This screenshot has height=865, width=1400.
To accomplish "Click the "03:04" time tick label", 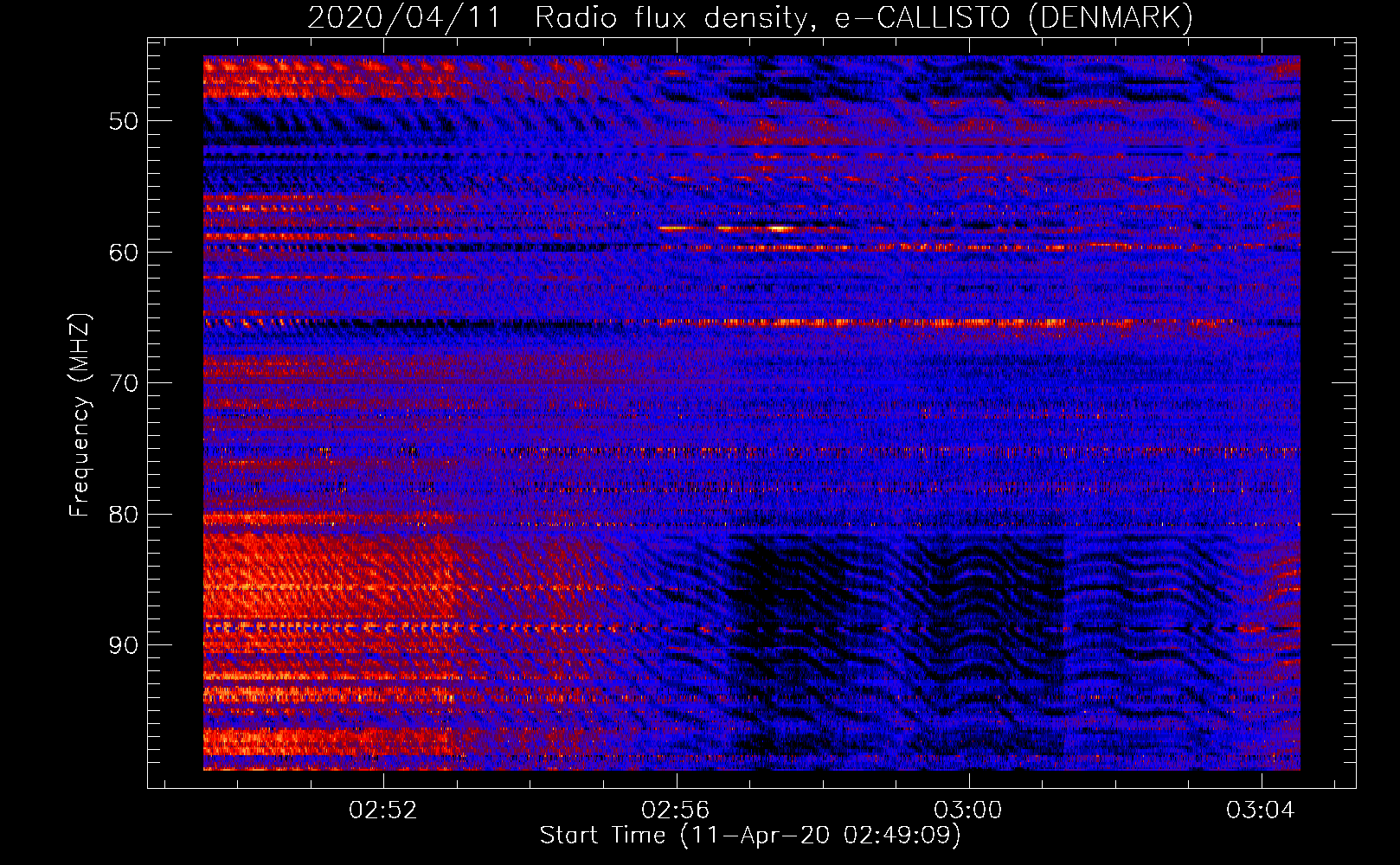I will [x=1260, y=811].
